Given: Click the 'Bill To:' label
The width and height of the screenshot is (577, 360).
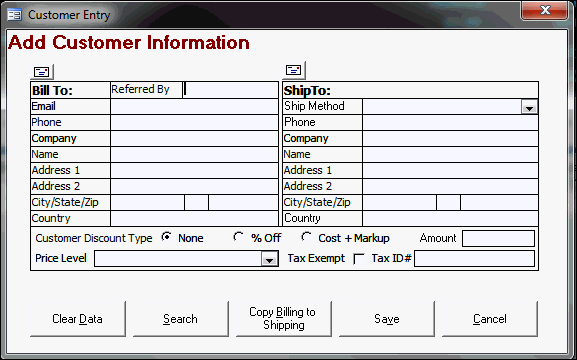Looking at the screenshot, I should pos(52,91).
